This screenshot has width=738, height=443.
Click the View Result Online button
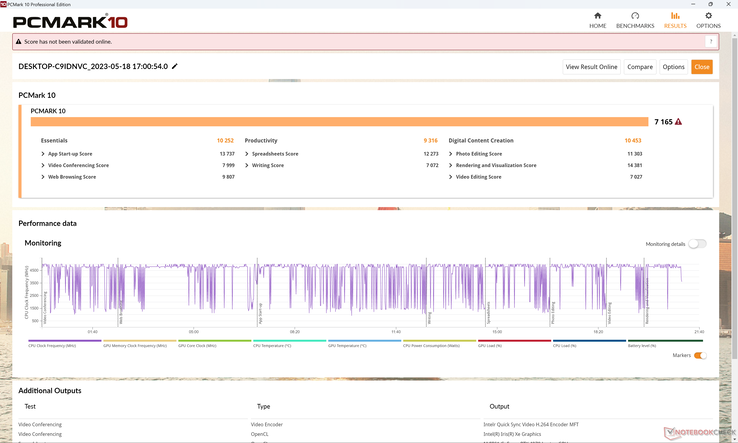pos(591,67)
